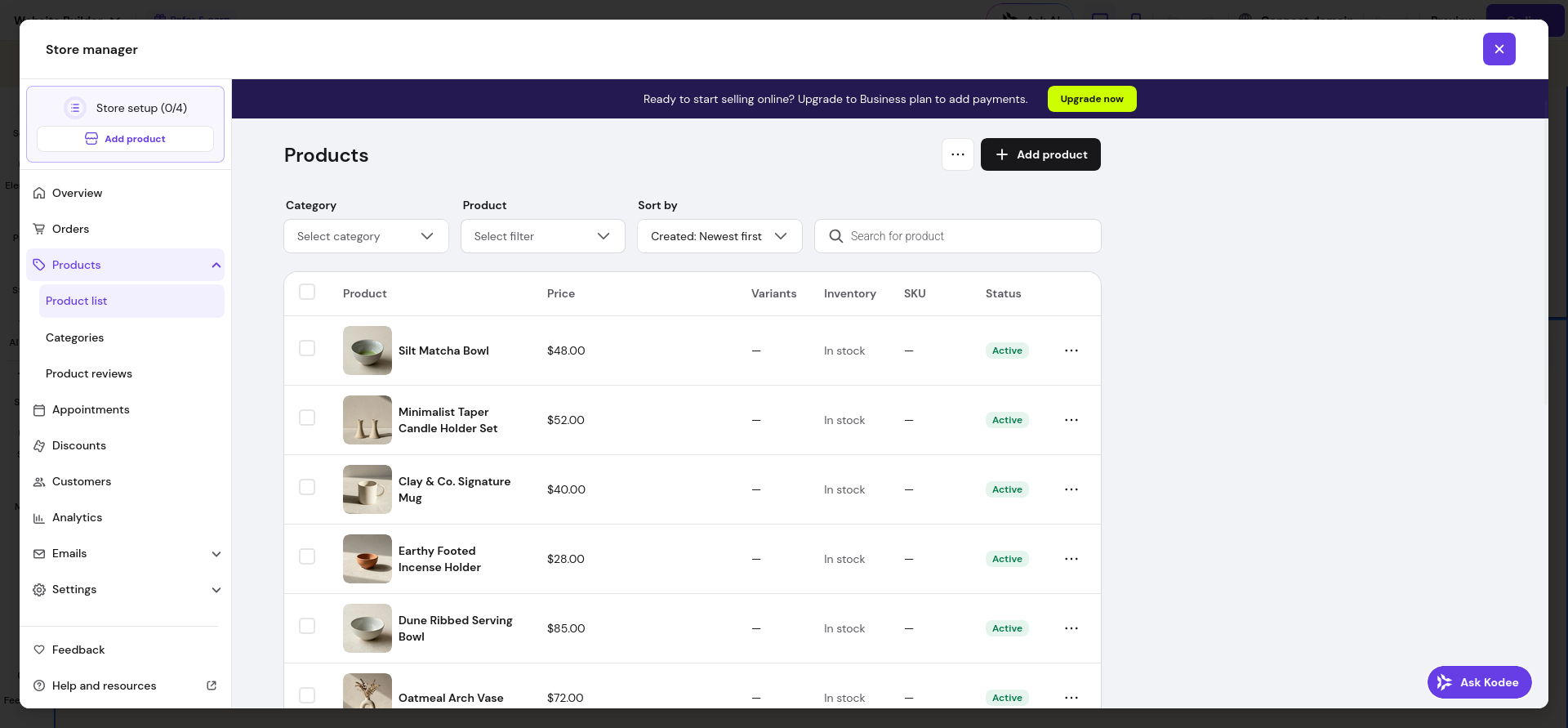Open more options for Silt Matcha Bowl
The height and width of the screenshot is (728, 1568).
tap(1071, 351)
